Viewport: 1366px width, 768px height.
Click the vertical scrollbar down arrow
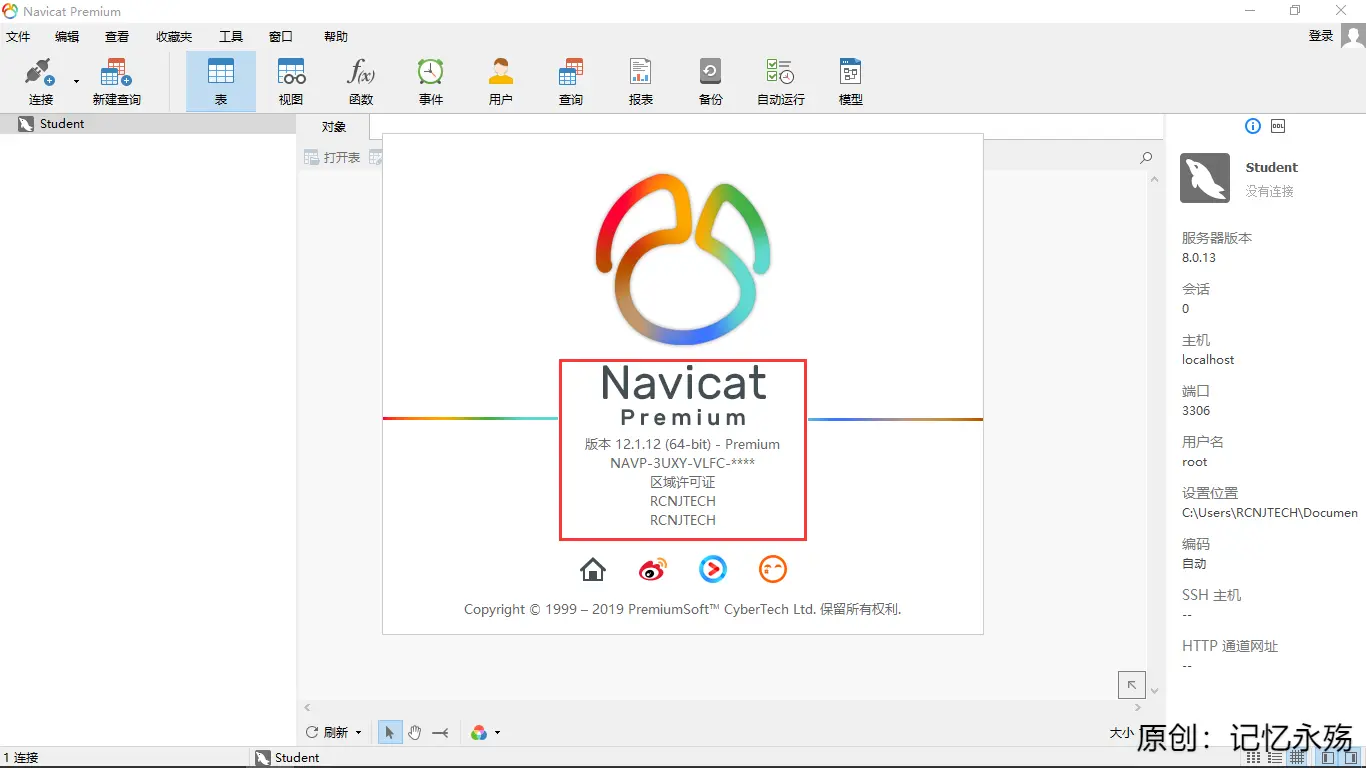coord(1155,691)
